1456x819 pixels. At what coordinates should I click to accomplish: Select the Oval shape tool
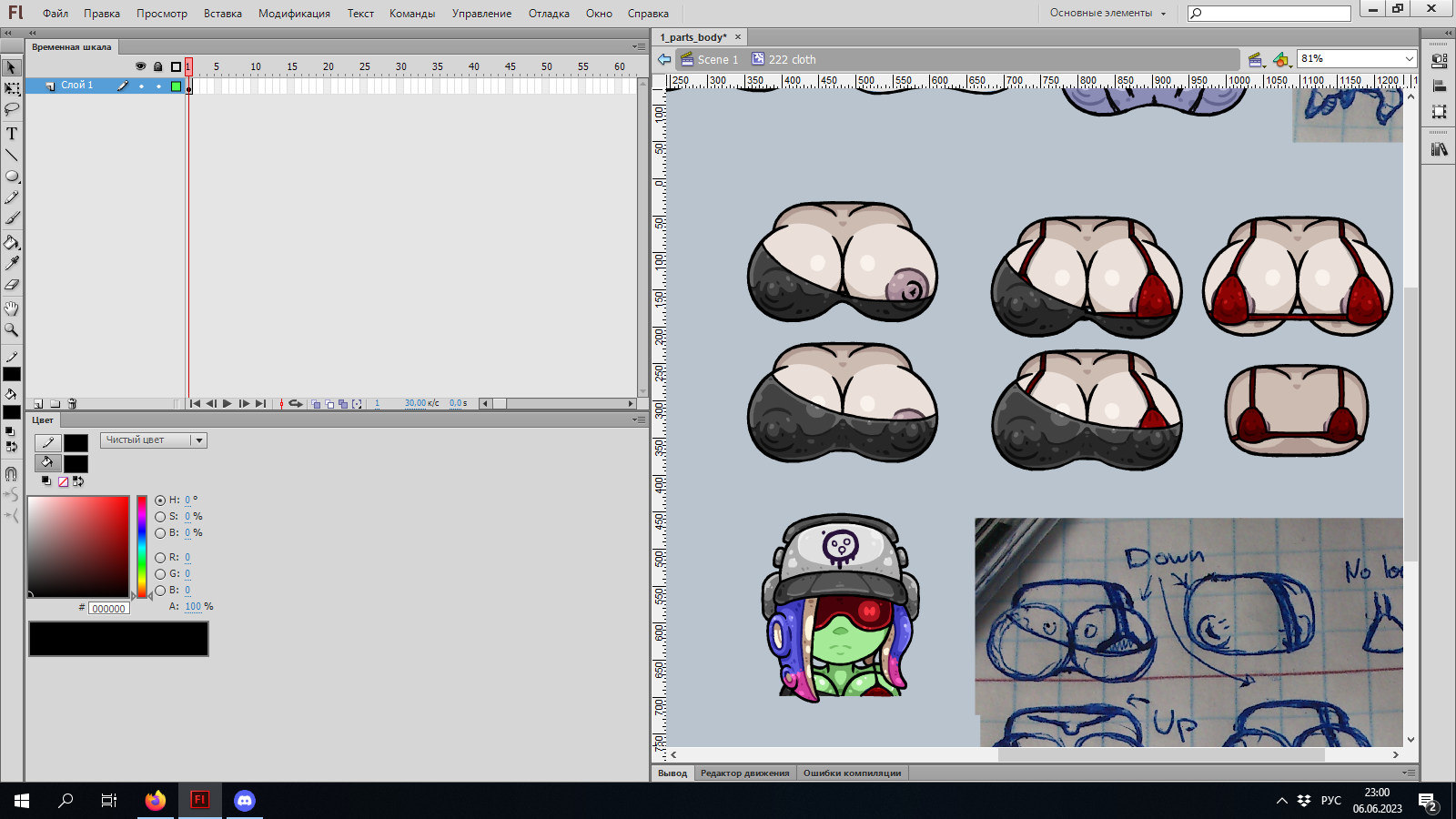tap(12, 177)
